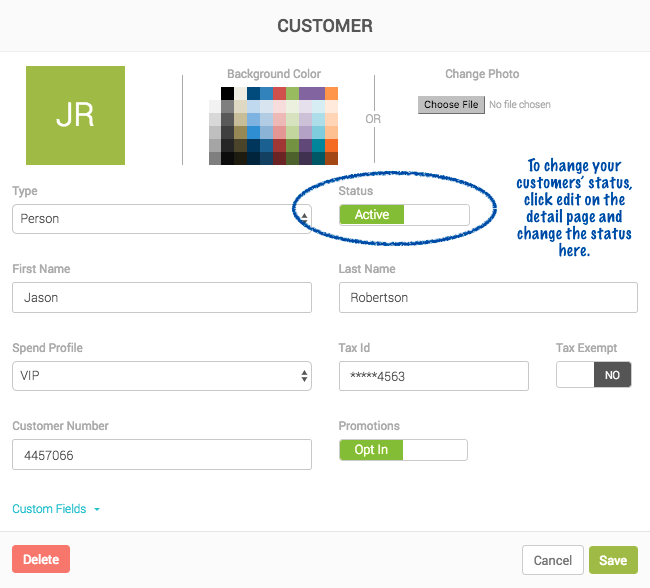Click the Customer Number field

(162, 455)
